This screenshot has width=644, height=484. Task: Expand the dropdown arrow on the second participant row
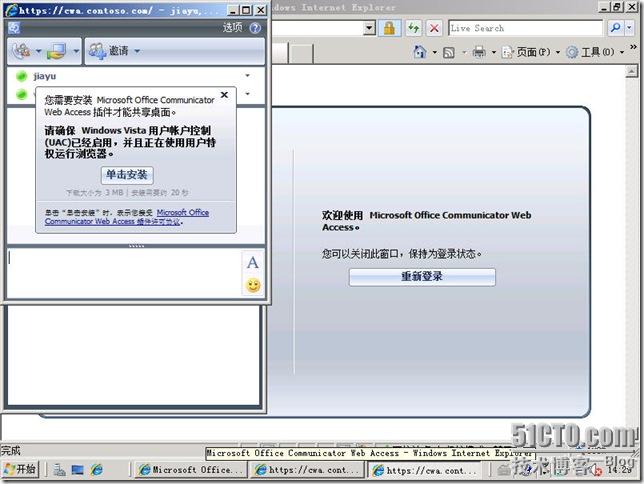click(x=247, y=94)
